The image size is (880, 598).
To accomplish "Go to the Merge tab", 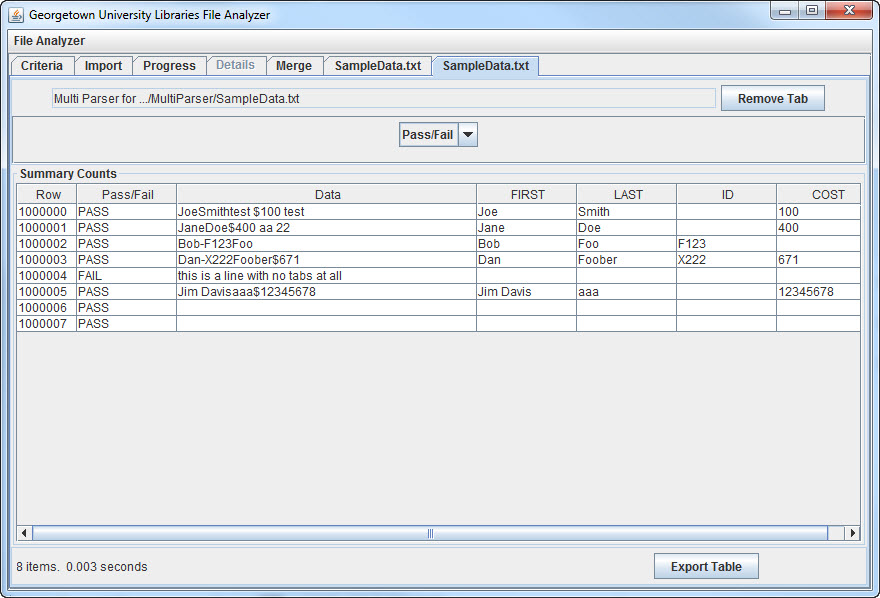I will pyautogui.click(x=294, y=66).
